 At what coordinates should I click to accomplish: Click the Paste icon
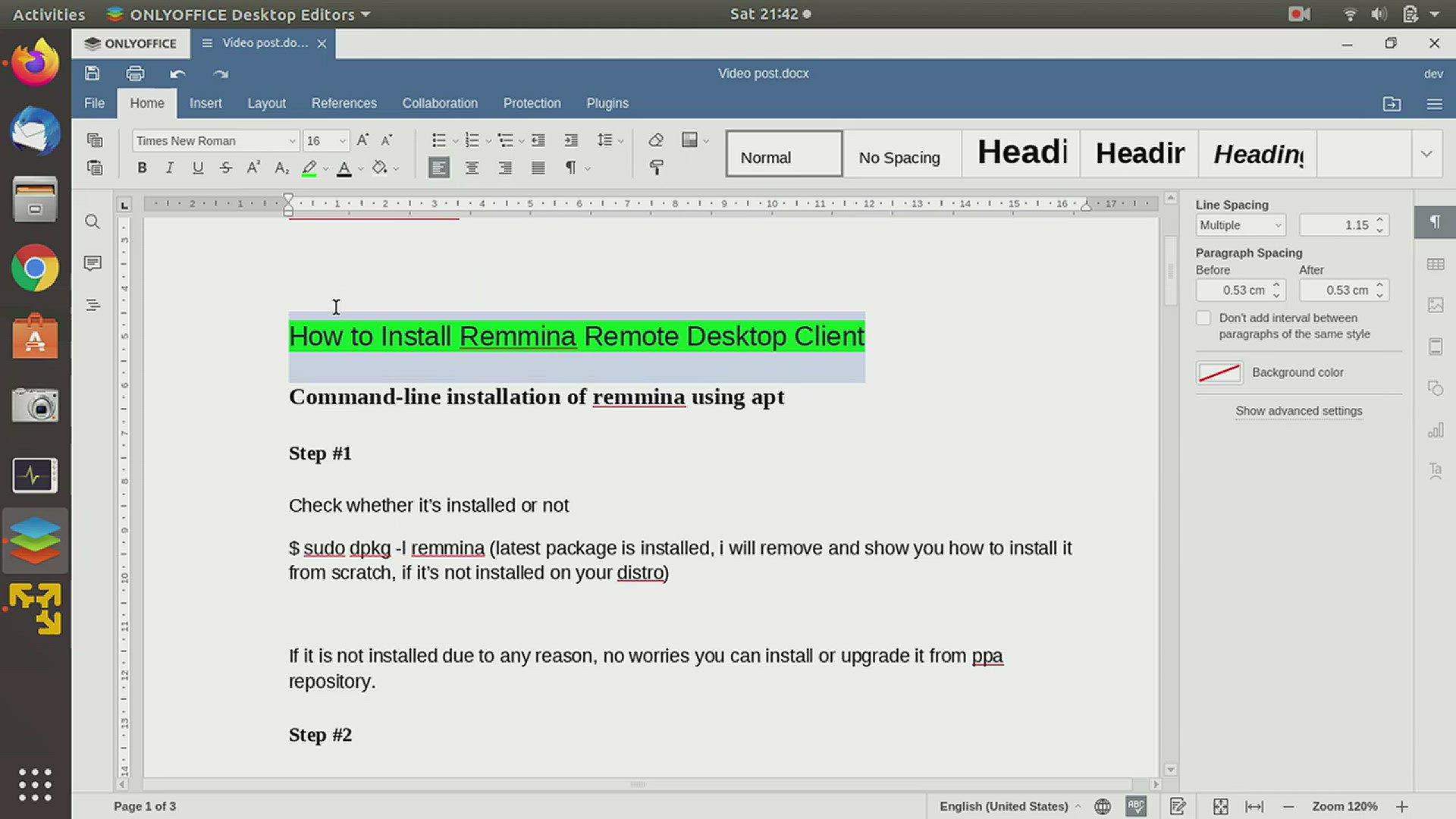coord(95,168)
